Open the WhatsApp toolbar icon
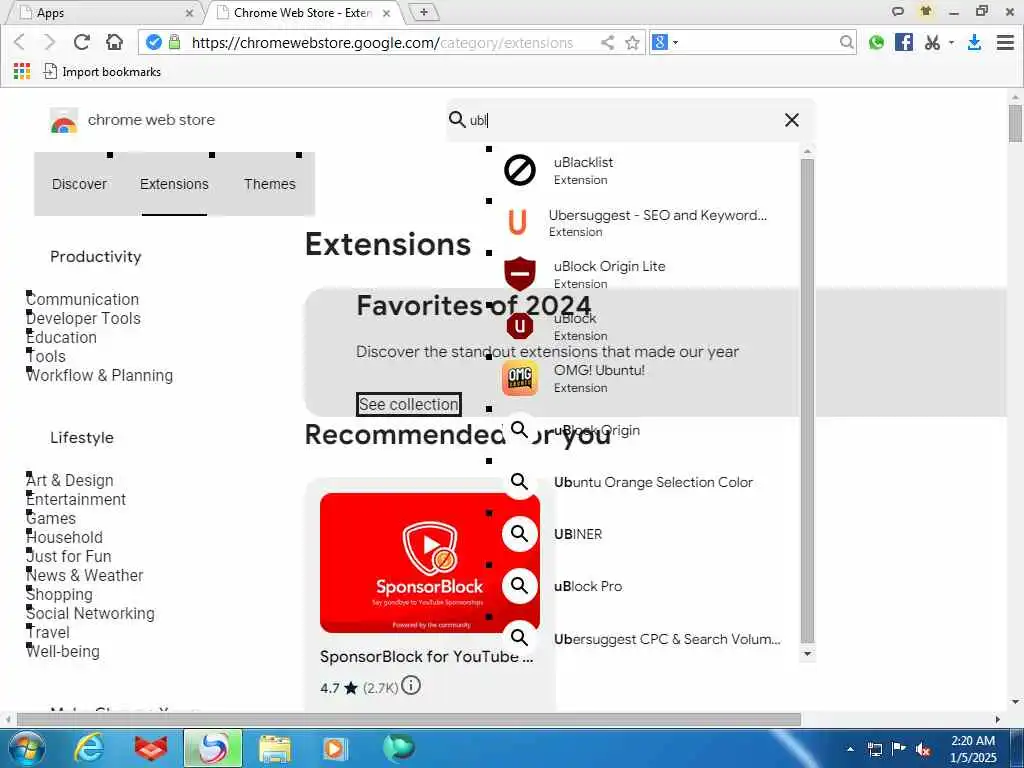The height and width of the screenshot is (768, 1024). [876, 42]
